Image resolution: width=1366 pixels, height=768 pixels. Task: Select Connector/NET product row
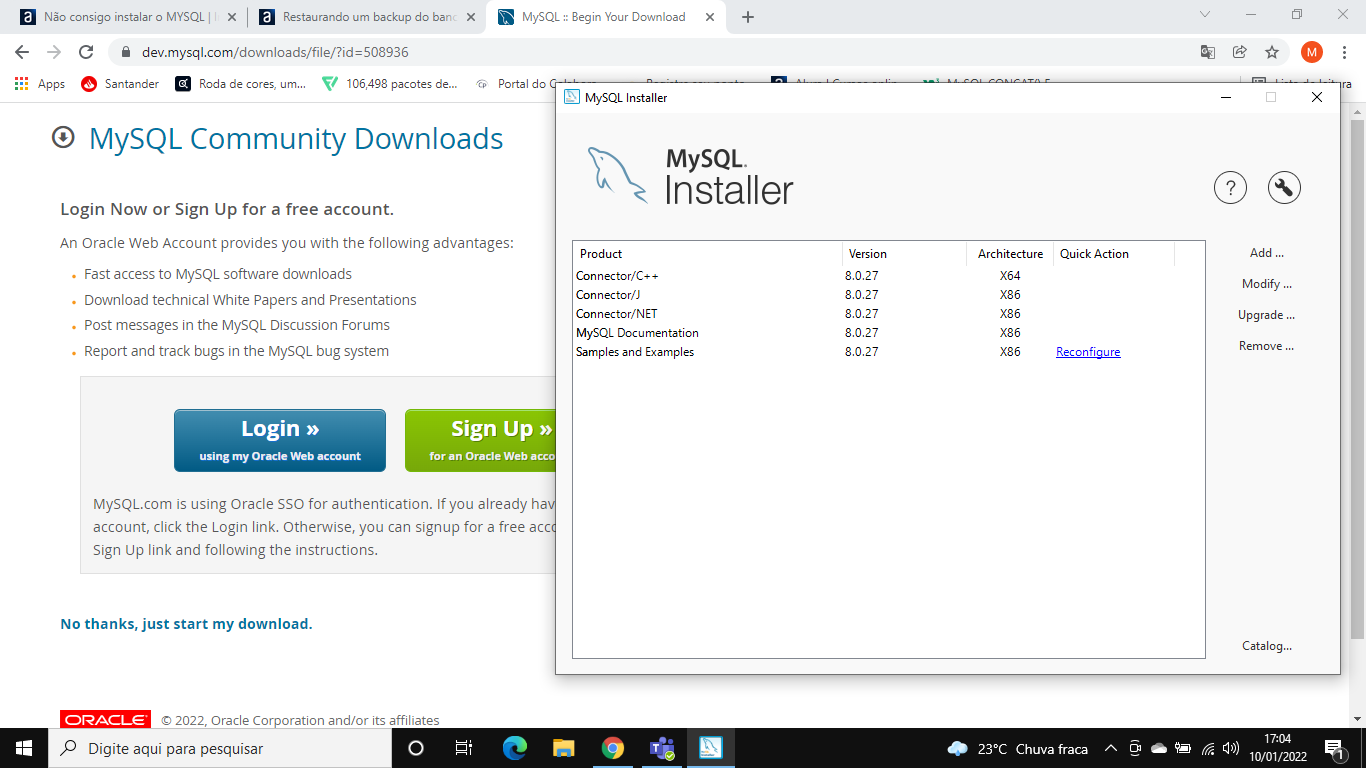(x=888, y=314)
